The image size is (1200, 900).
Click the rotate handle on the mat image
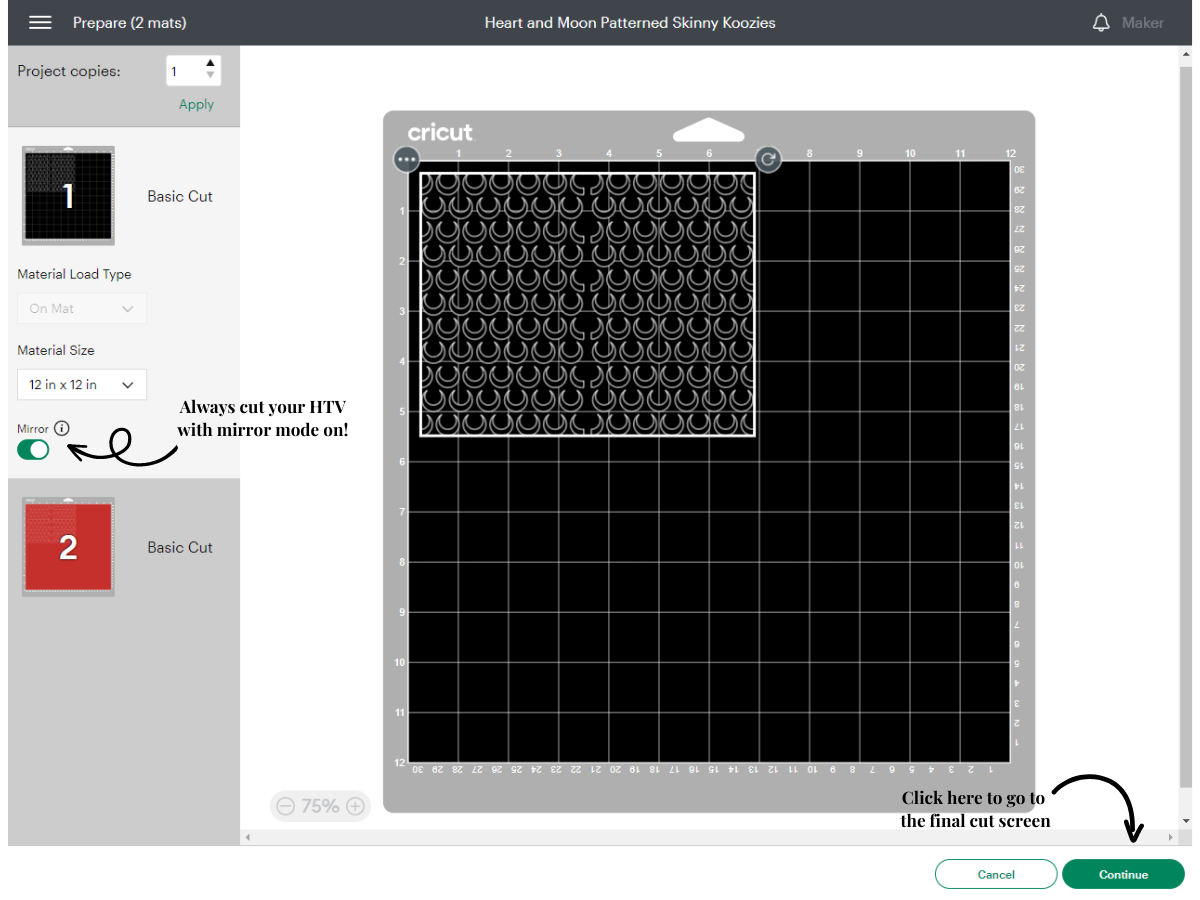click(x=768, y=159)
